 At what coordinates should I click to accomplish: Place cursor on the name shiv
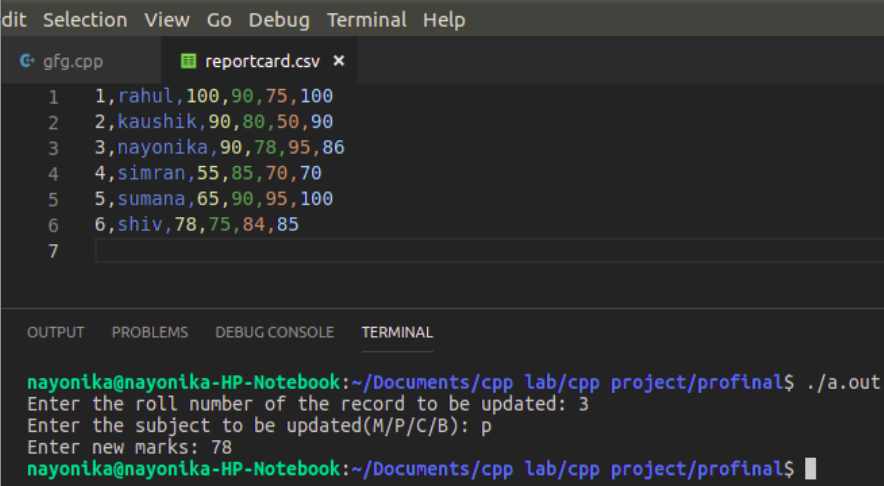click(140, 224)
